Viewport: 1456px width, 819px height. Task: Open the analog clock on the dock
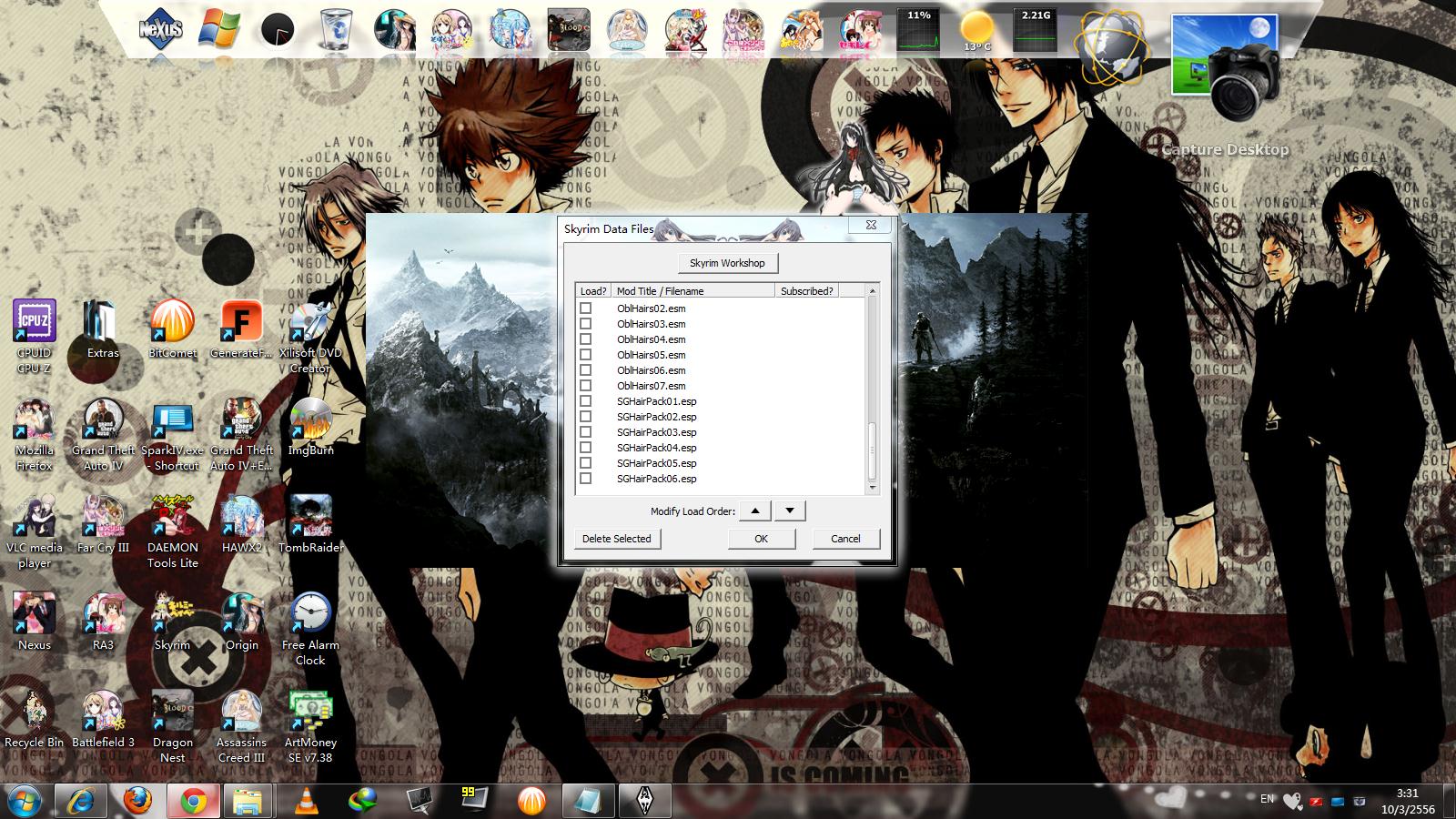278,30
